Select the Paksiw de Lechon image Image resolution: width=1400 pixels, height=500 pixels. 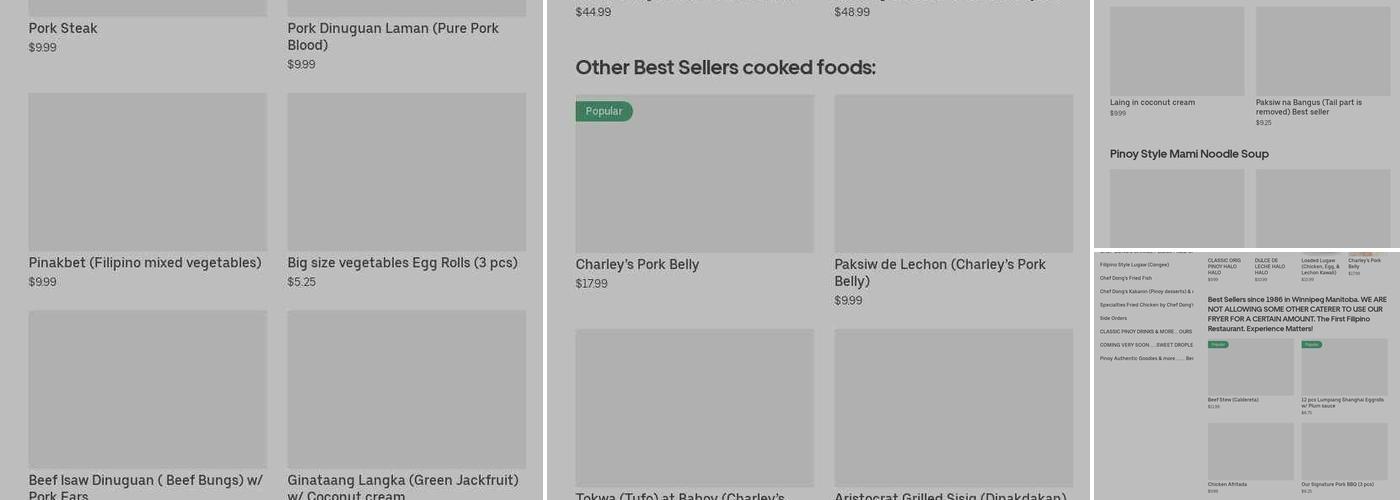pos(953,174)
